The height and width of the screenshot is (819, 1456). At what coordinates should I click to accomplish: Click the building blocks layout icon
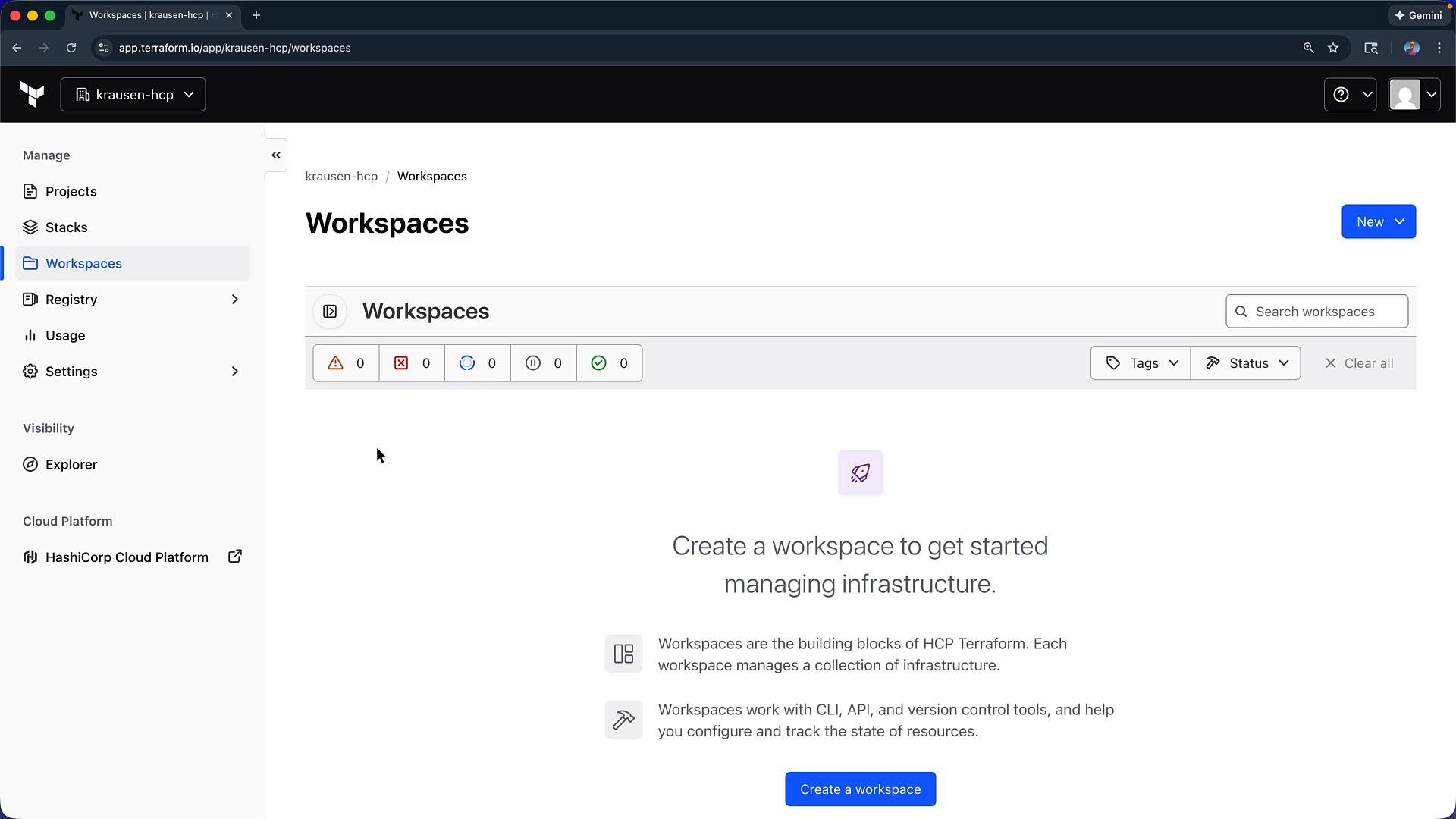[623, 654]
